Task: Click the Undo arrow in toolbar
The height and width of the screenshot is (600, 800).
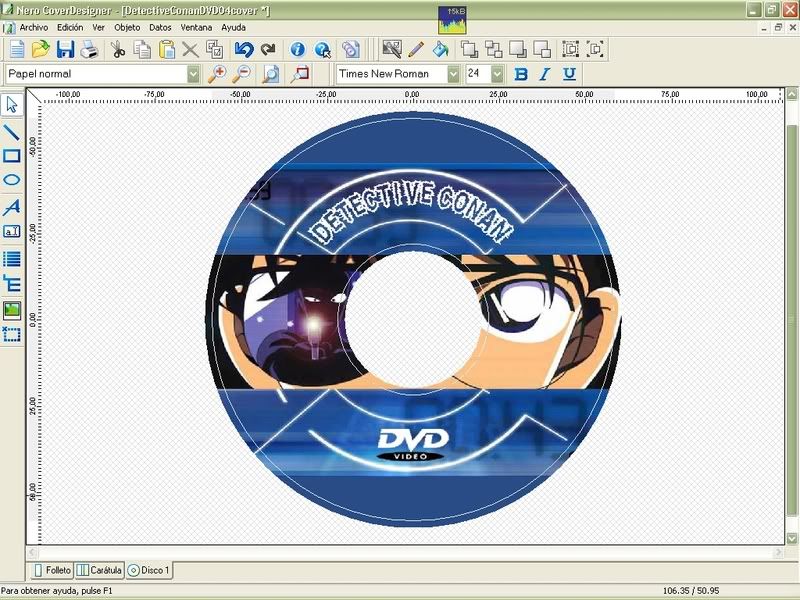Action: tap(243, 49)
